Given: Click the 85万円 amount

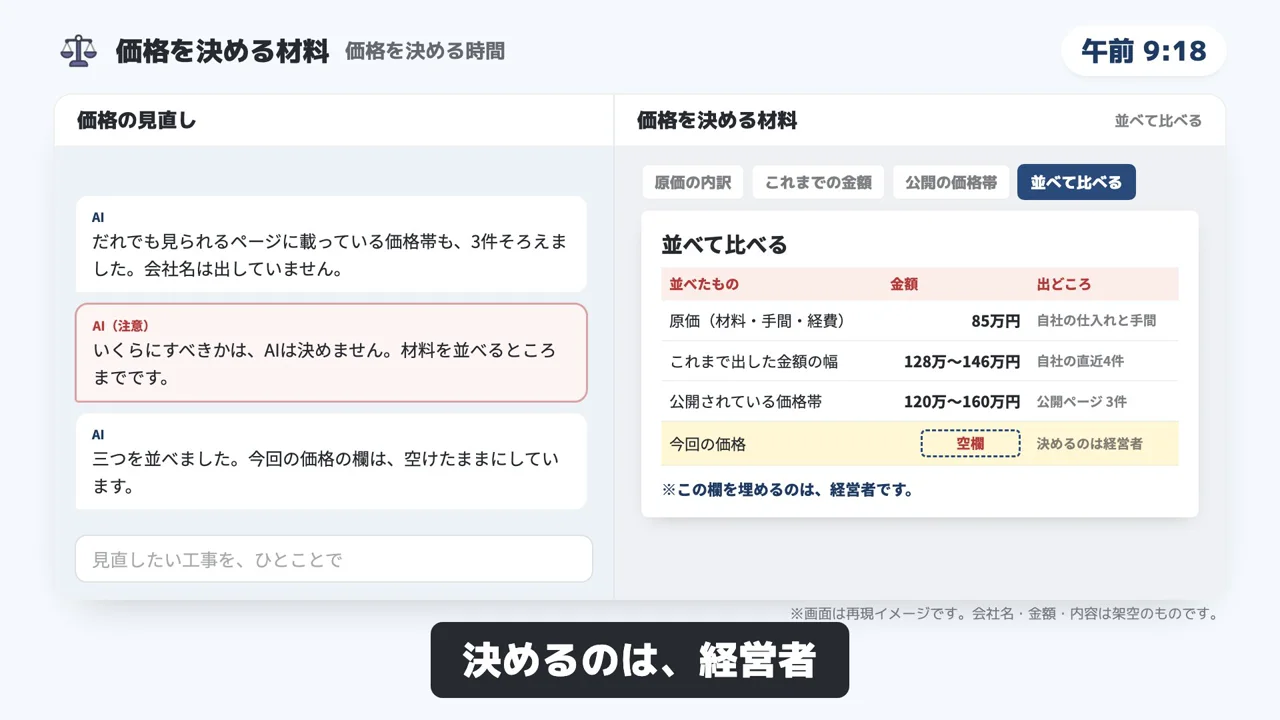Looking at the screenshot, I should [x=995, y=321].
